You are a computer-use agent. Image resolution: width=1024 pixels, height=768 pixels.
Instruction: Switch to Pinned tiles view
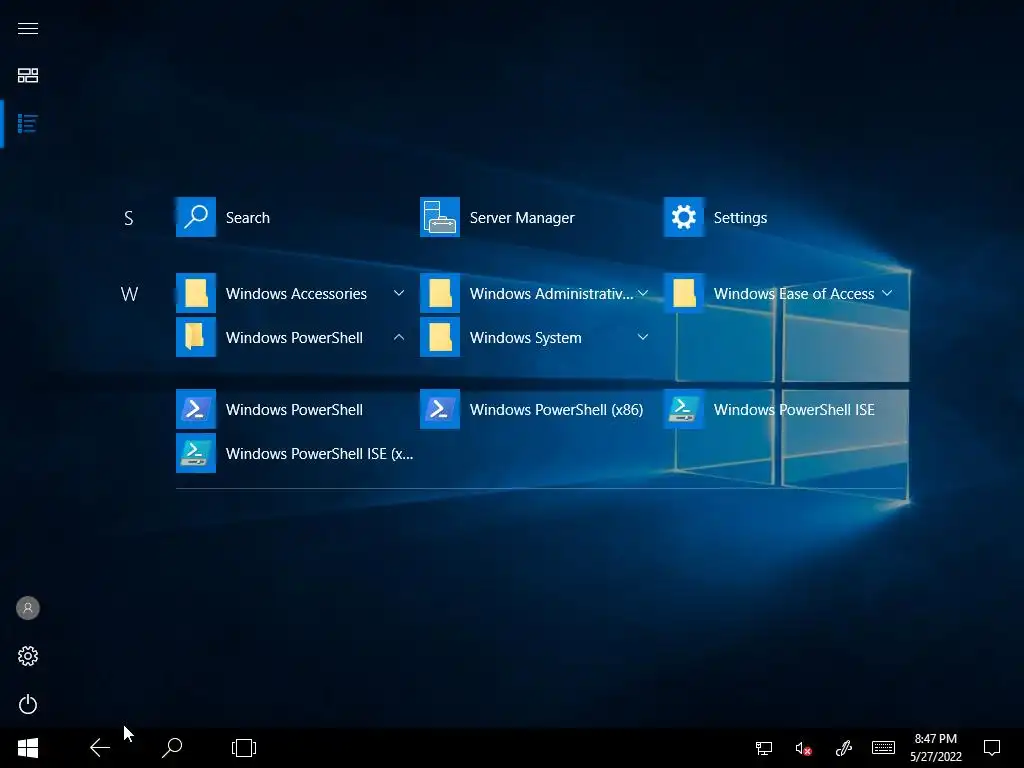tap(27, 75)
